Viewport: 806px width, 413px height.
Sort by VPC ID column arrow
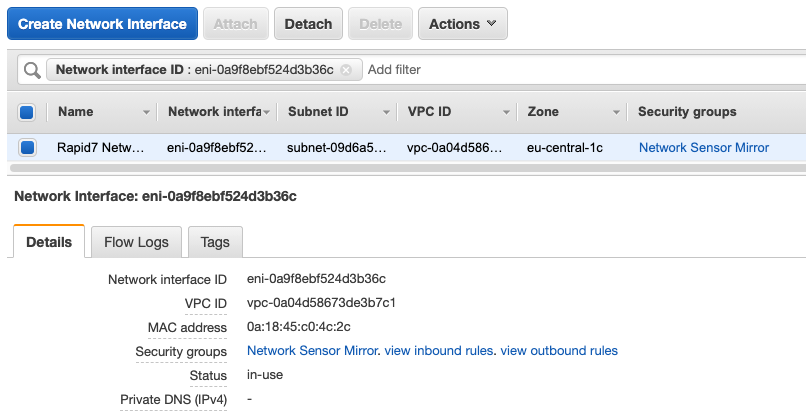[x=507, y=112]
